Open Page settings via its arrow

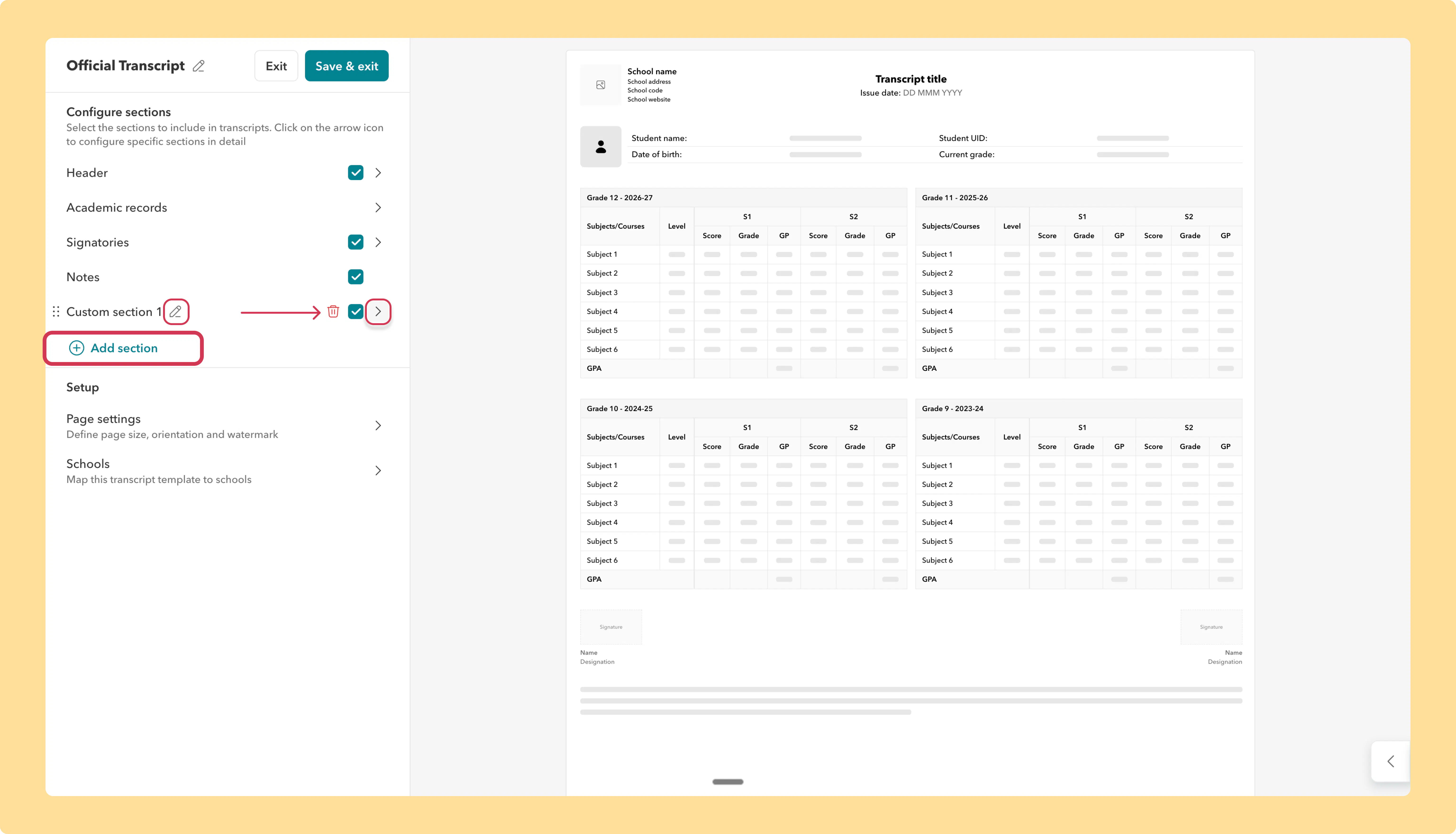coord(378,426)
